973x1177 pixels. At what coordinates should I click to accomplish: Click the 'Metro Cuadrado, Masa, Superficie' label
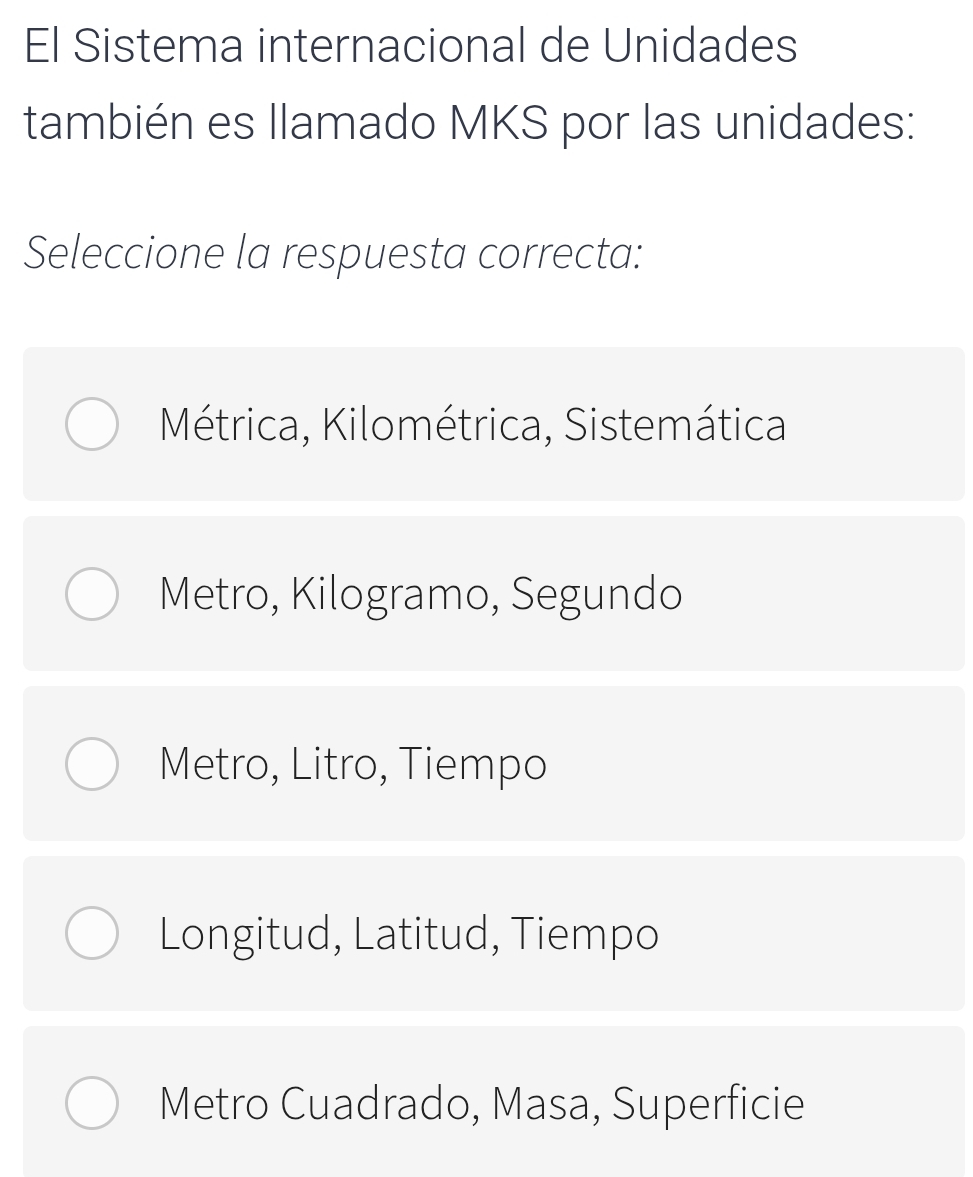[x=481, y=1104]
